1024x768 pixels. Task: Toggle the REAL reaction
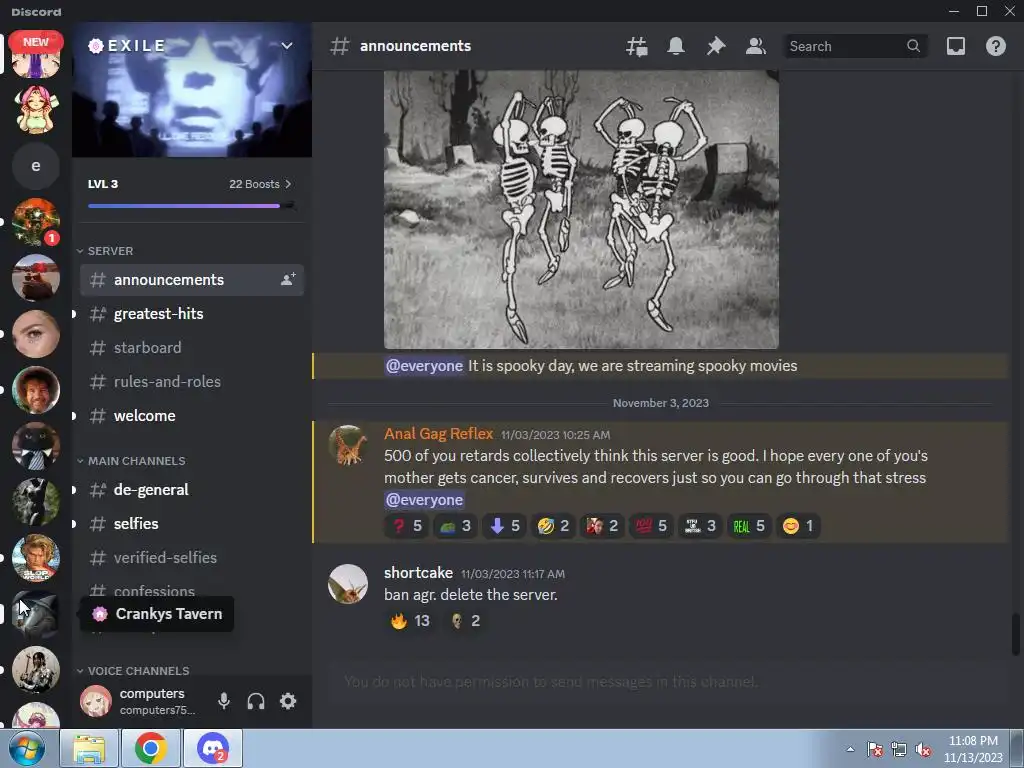[x=749, y=526]
